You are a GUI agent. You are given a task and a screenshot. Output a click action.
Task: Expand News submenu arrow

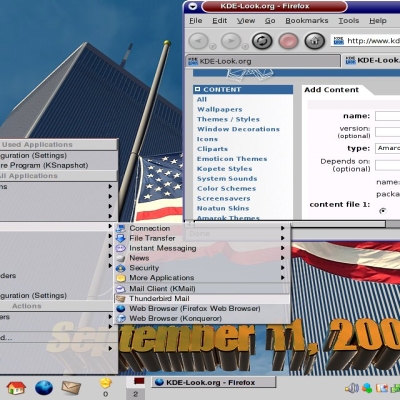click(x=283, y=258)
